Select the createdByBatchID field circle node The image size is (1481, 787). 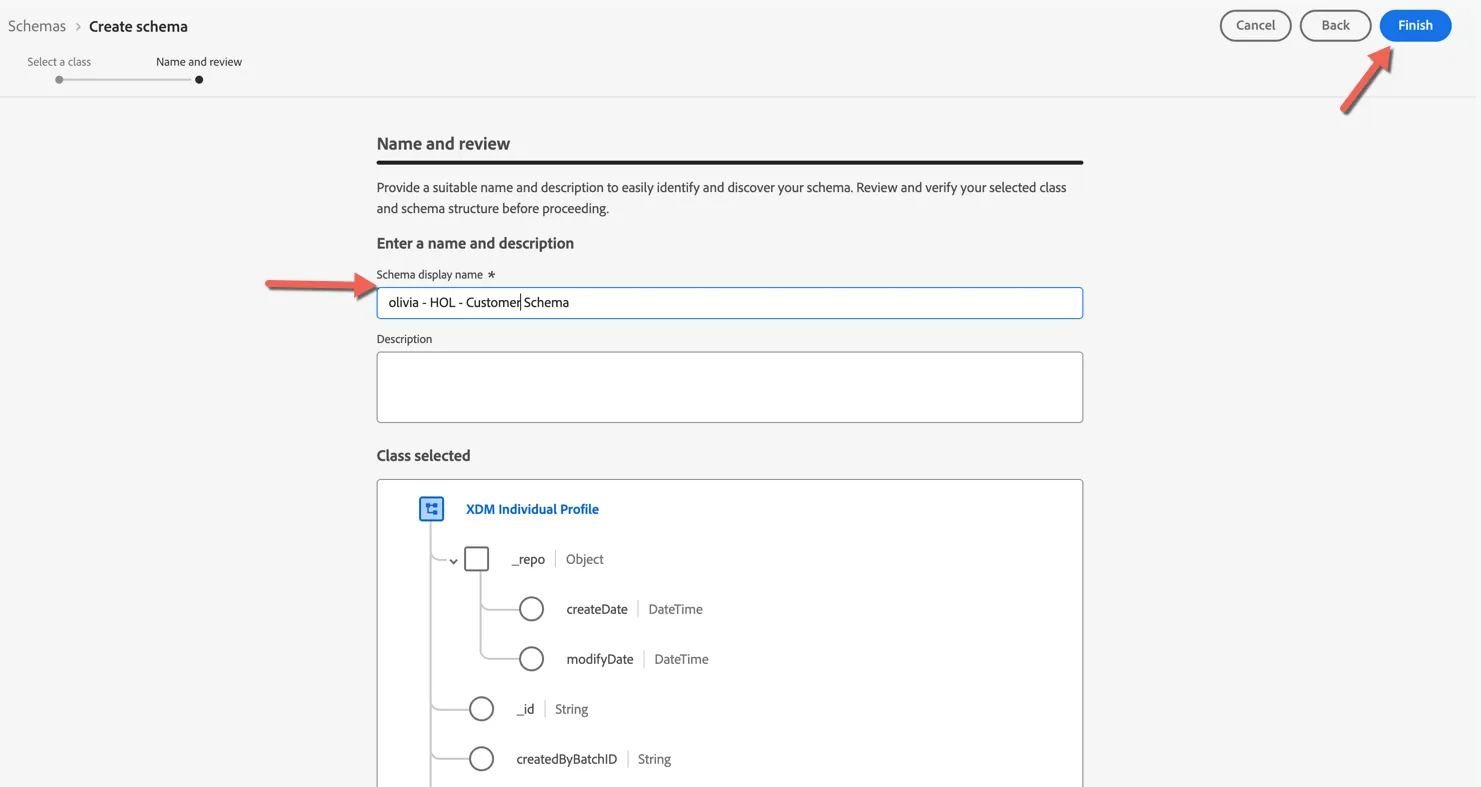click(482, 759)
